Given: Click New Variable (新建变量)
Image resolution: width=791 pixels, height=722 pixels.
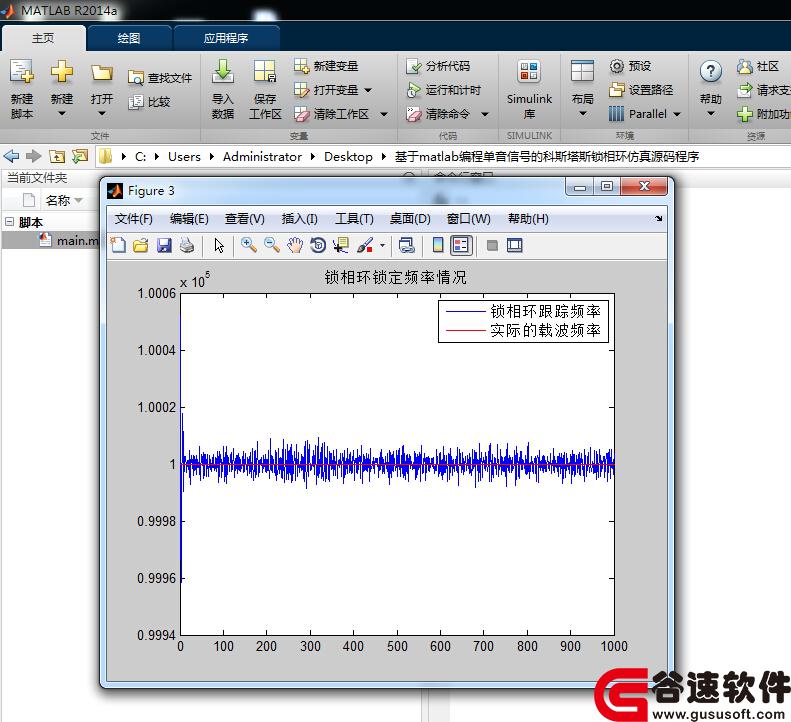Looking at the screenshot, I should pyautogui.click(x=326, y=66).
